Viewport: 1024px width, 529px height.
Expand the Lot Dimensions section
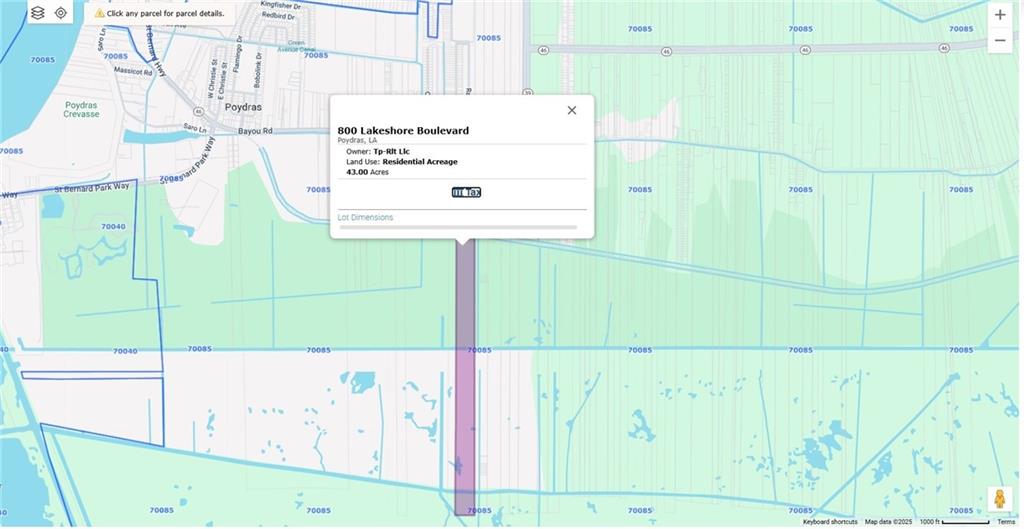(366, 217)
